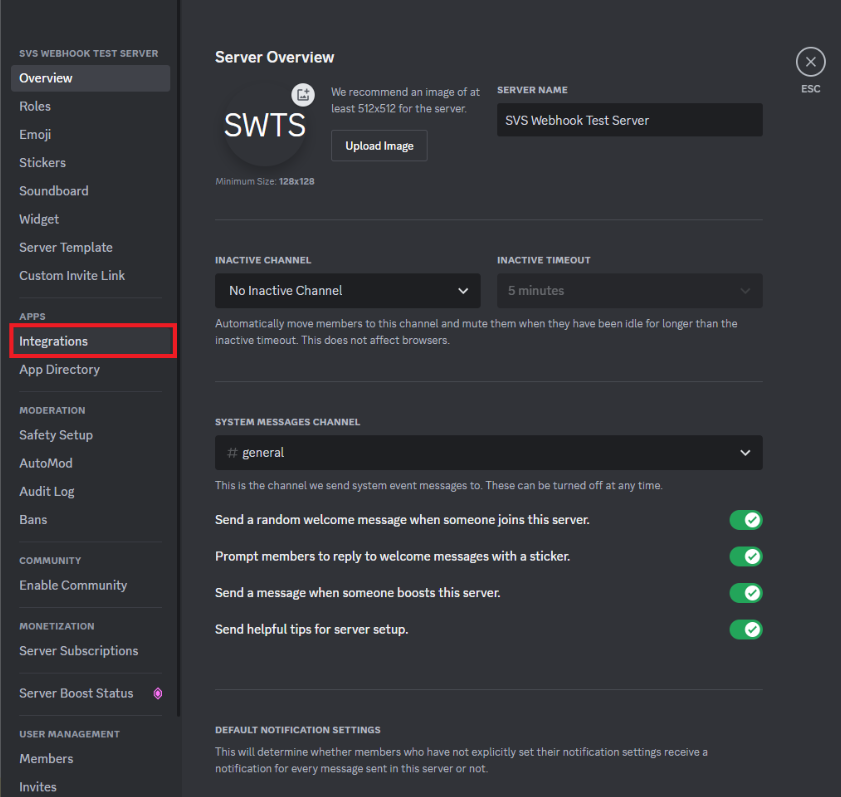The height and width of the screenshot is (797, 841).
Task: Click the camera icon on the SWTS server avatar
Action: tap(303, 94)
